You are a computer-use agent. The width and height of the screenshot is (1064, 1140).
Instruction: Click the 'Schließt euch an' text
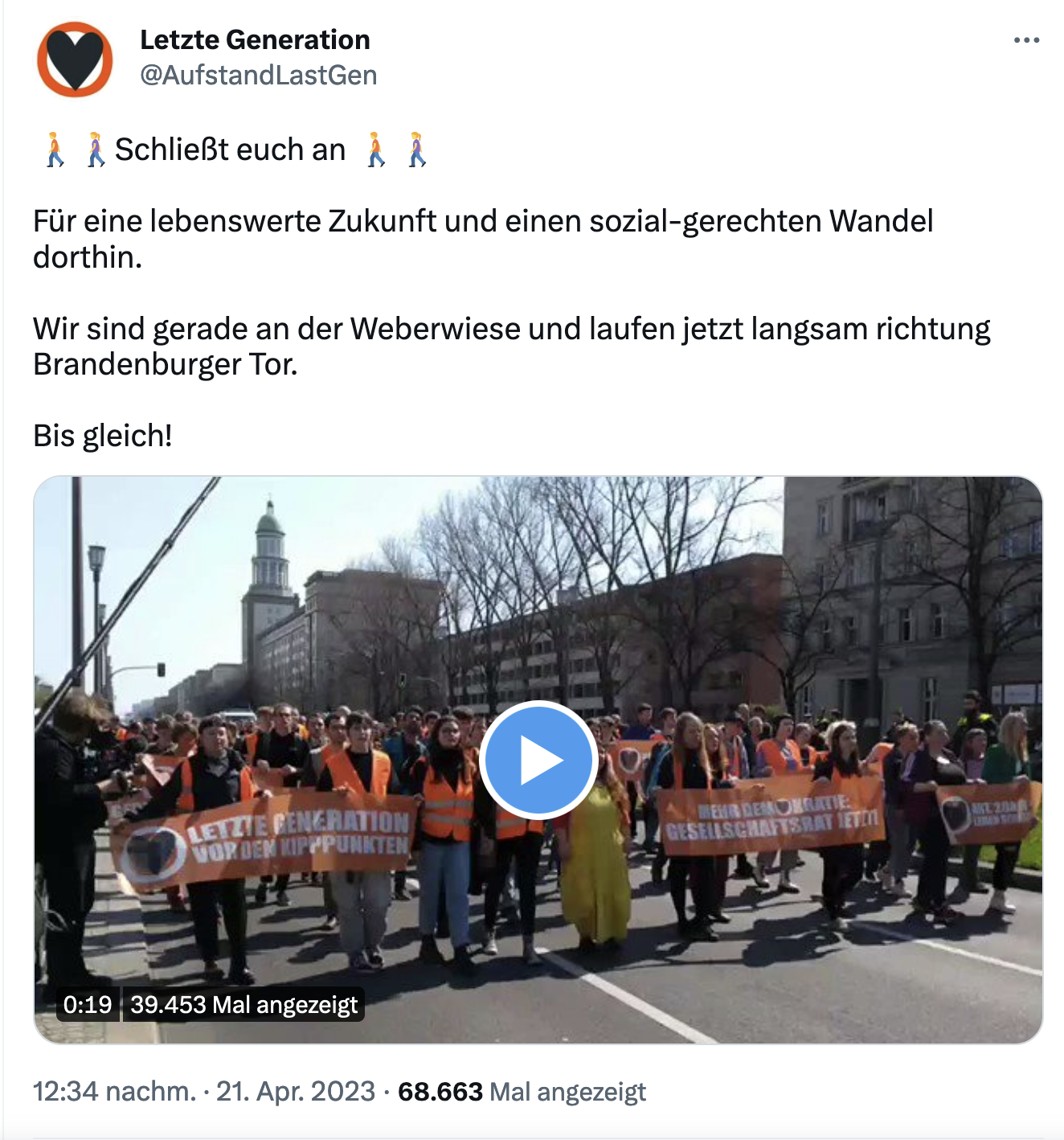click(230, 150)
